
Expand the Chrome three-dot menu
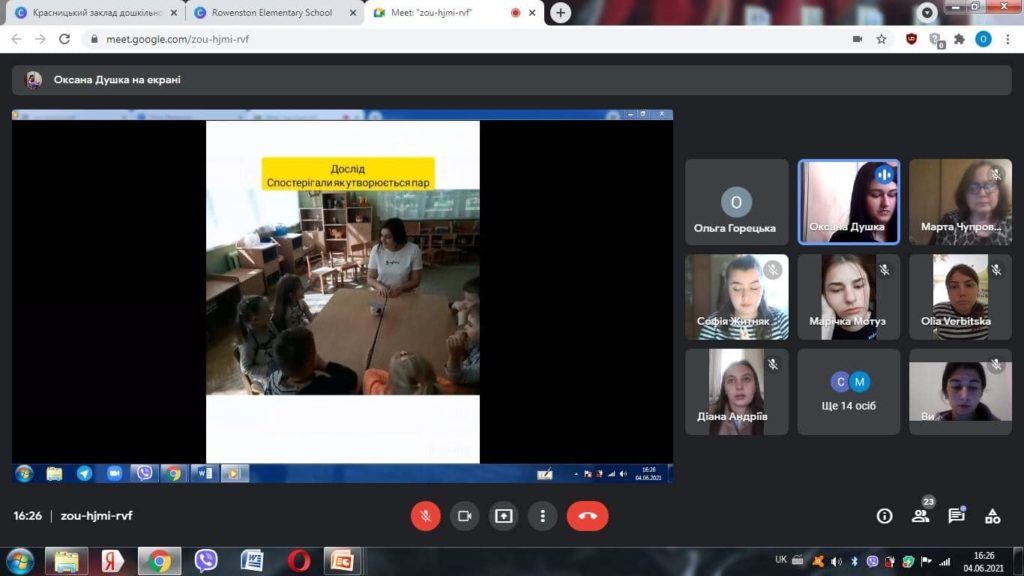point(1008,39)
